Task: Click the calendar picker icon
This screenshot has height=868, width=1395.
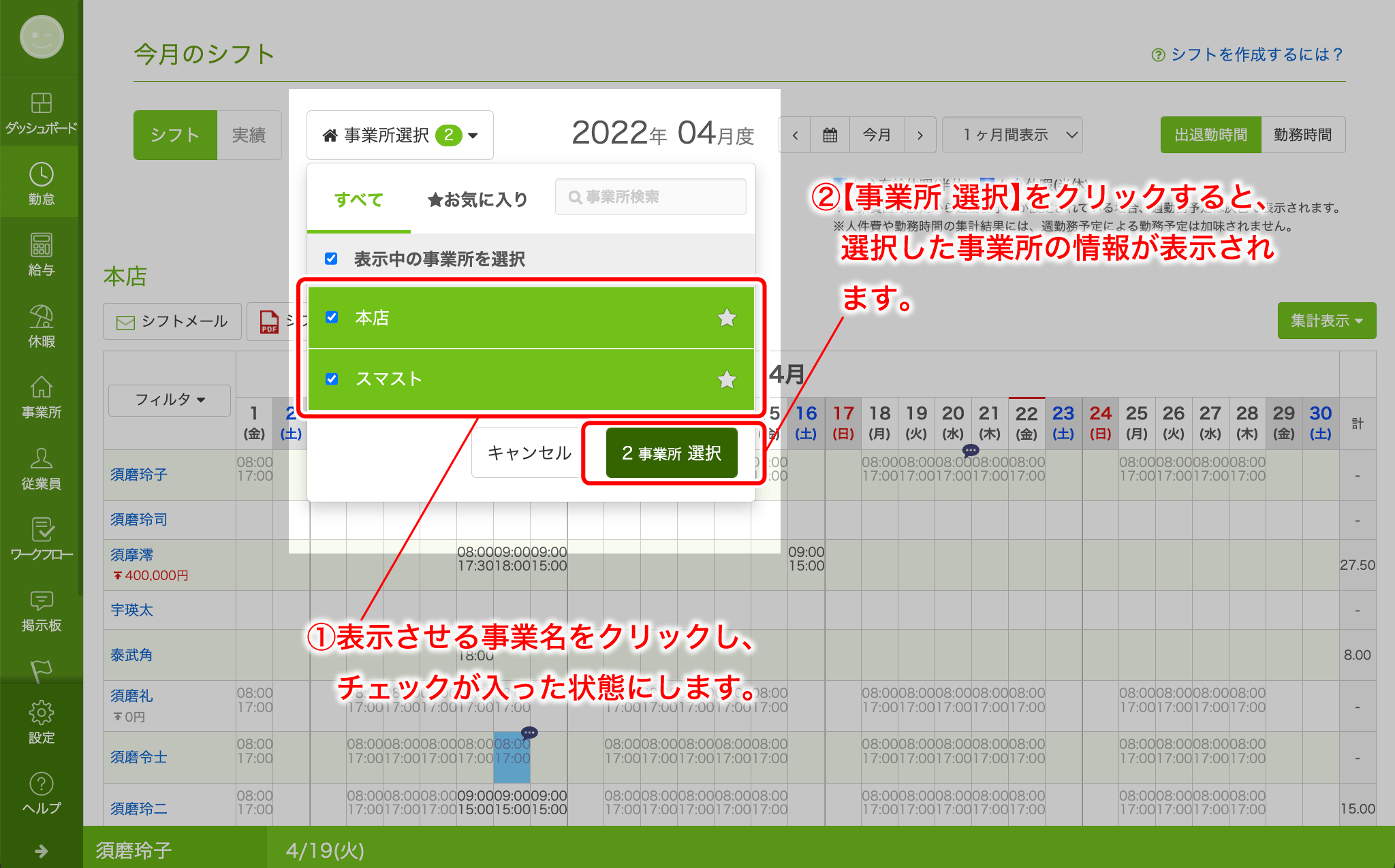Action: [x=830, y=135]
